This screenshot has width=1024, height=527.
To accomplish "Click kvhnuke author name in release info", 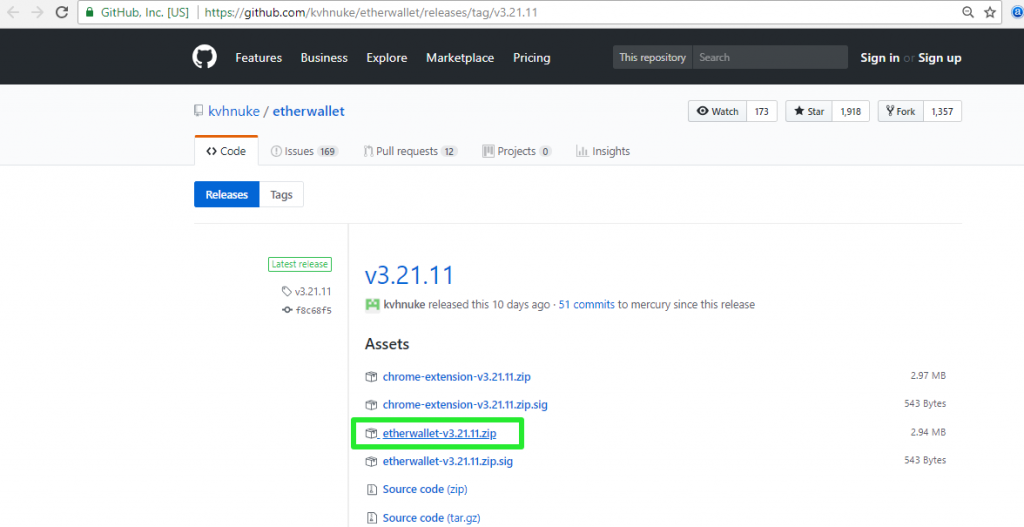I will tap(404, 304).
